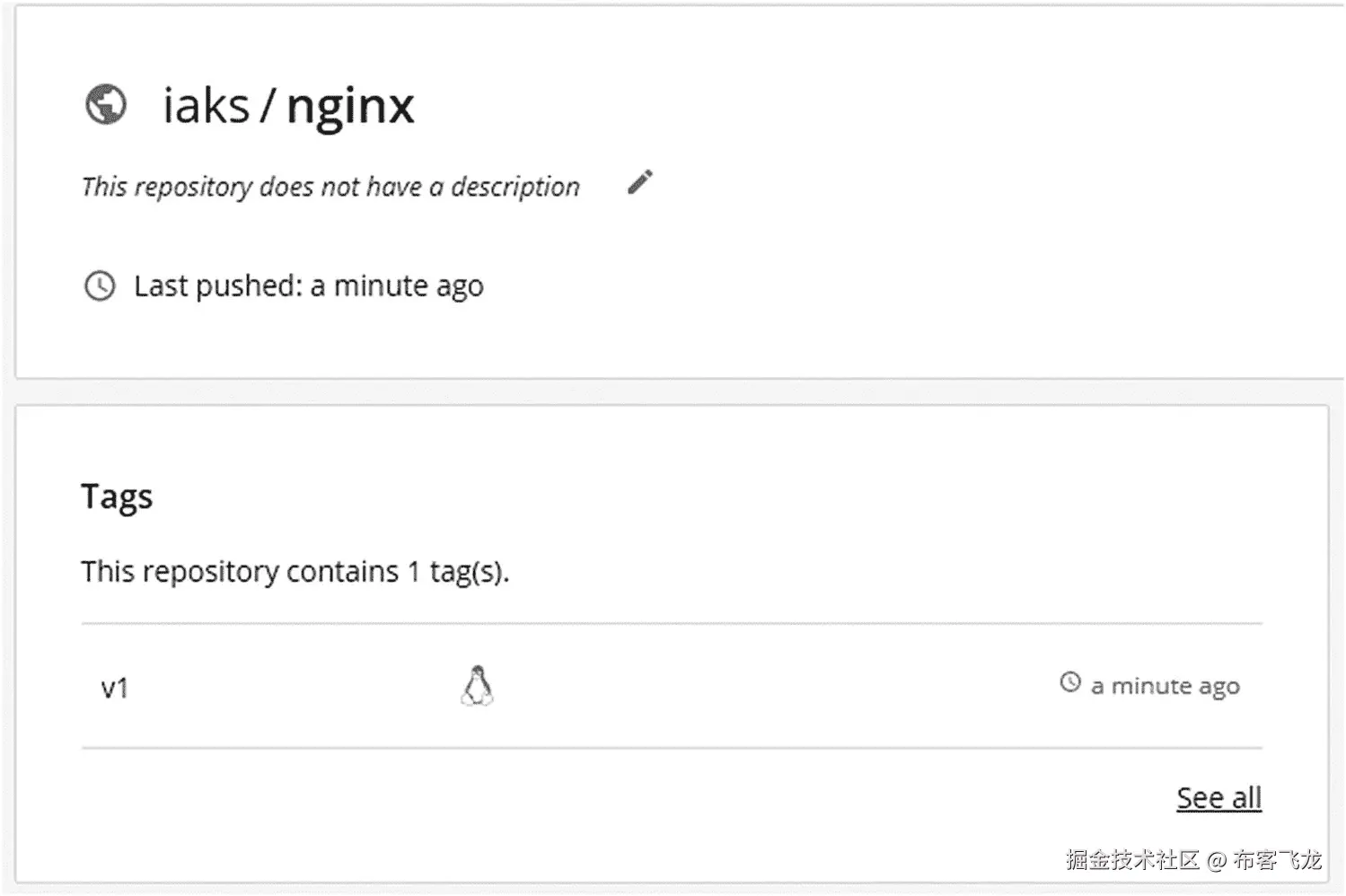The width and height of the screenshot is (1346, 896).
Task: Edit the repository description with the pencil icon
Action: click(x=640, y=182)
